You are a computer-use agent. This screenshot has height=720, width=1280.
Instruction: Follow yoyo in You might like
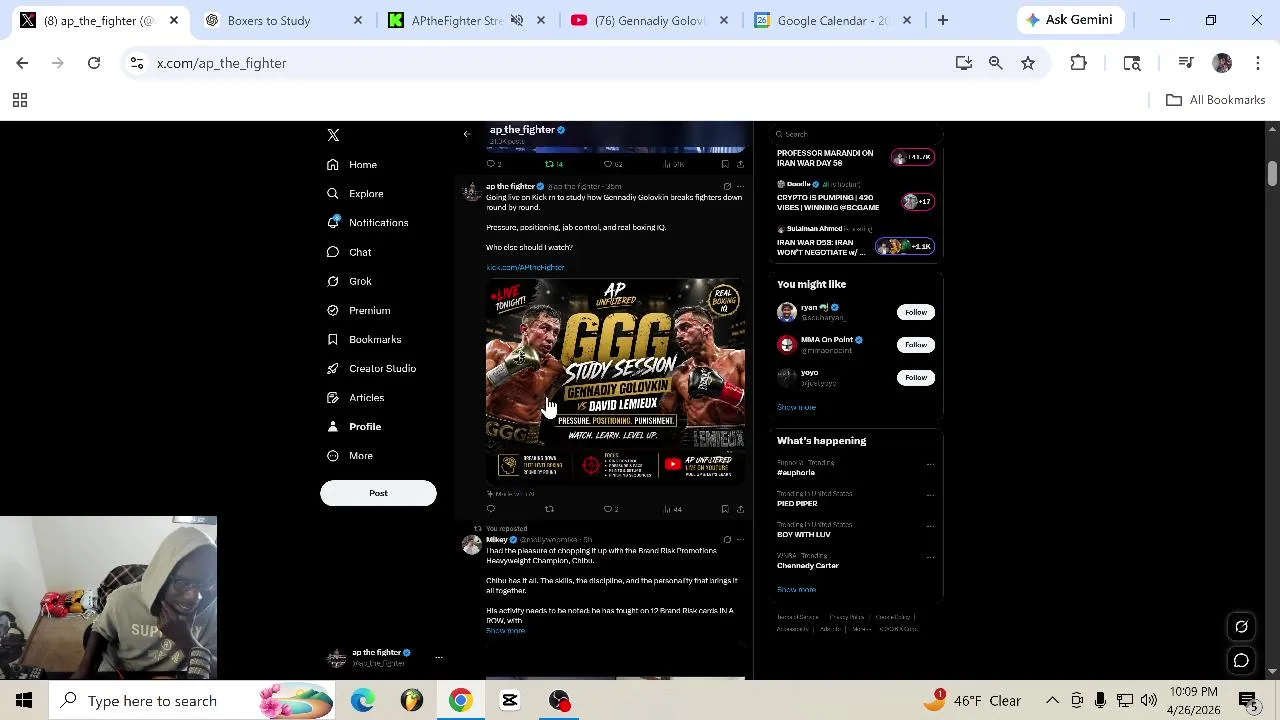916,377
